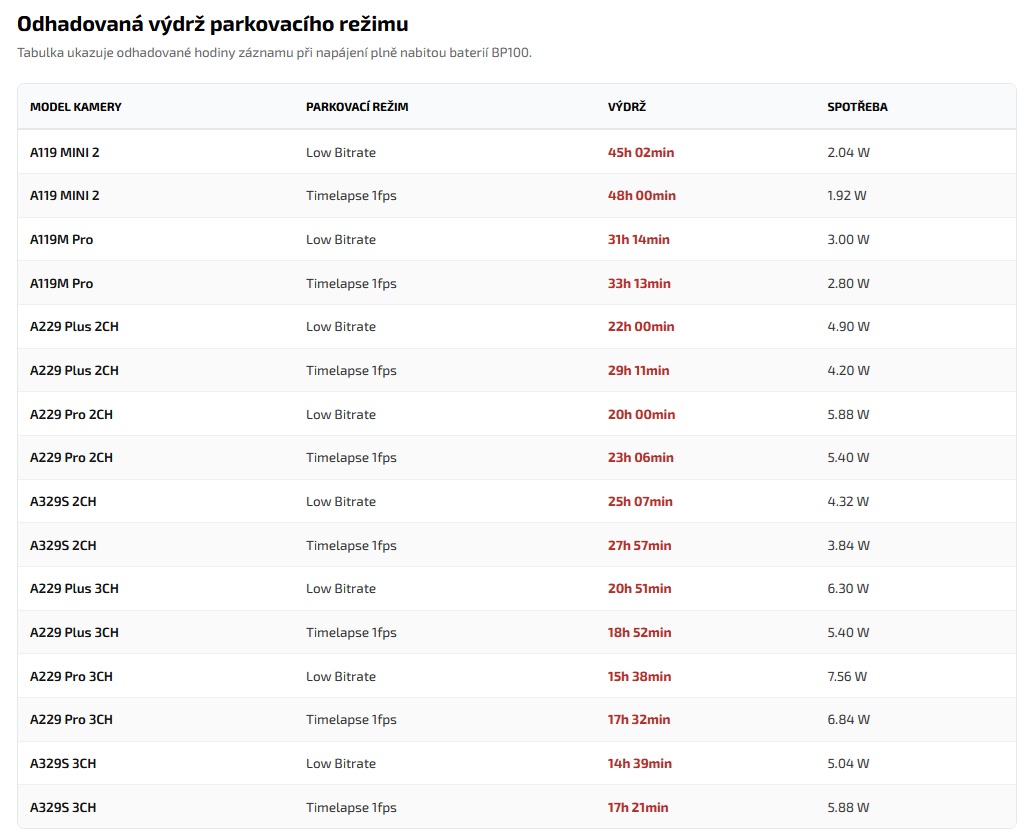Image resolution: width=1032 pixels, height=840 pixels.
Task: Select the 6.30 W consumption cell
Action: (848, 589)
